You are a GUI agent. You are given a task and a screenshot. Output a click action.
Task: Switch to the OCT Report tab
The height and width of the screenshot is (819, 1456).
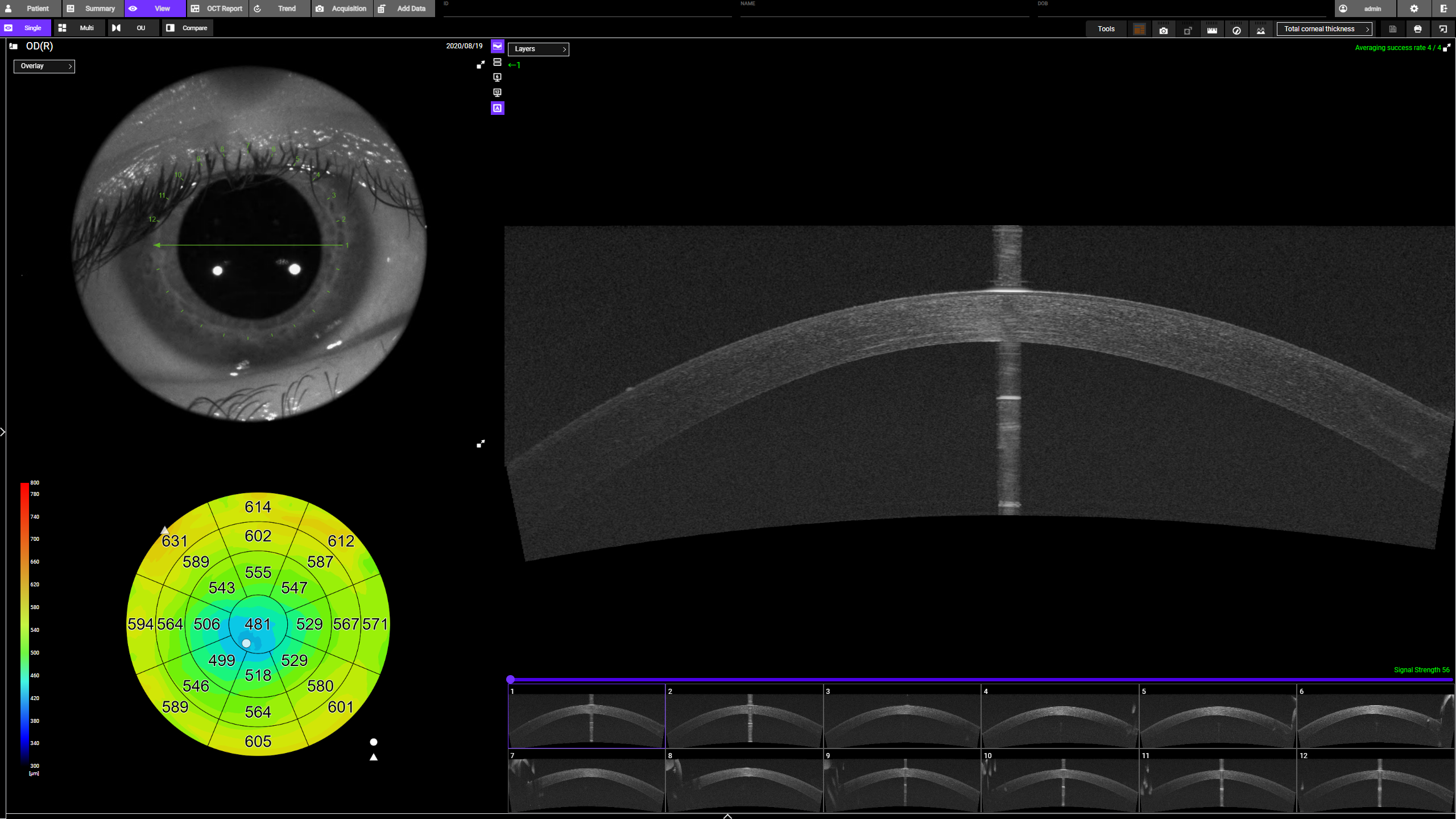(x=217, y=9)
